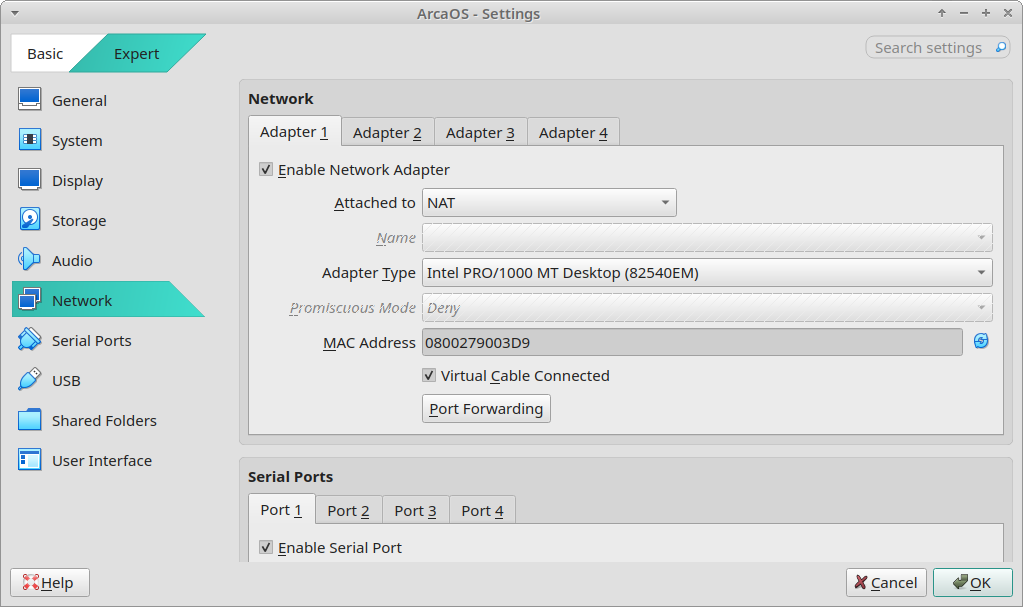Viewport: 1023px width, 607px height.
Task: Open window menu arrow in title bar
Action: pos(14,13)
